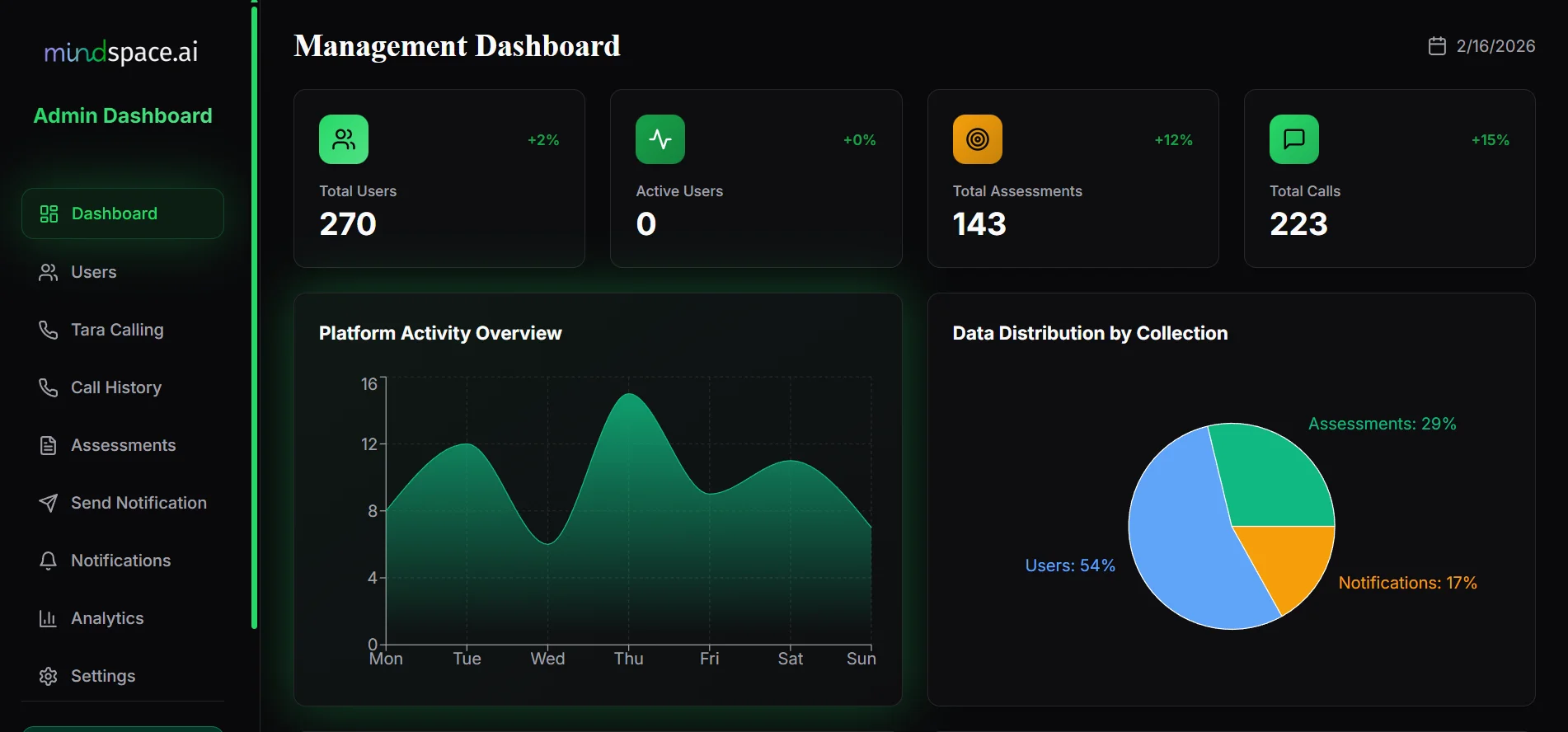This screenshot has width=1568, height=732.
Task: Click the Active Users pulse icon
Action: (660, 139)
